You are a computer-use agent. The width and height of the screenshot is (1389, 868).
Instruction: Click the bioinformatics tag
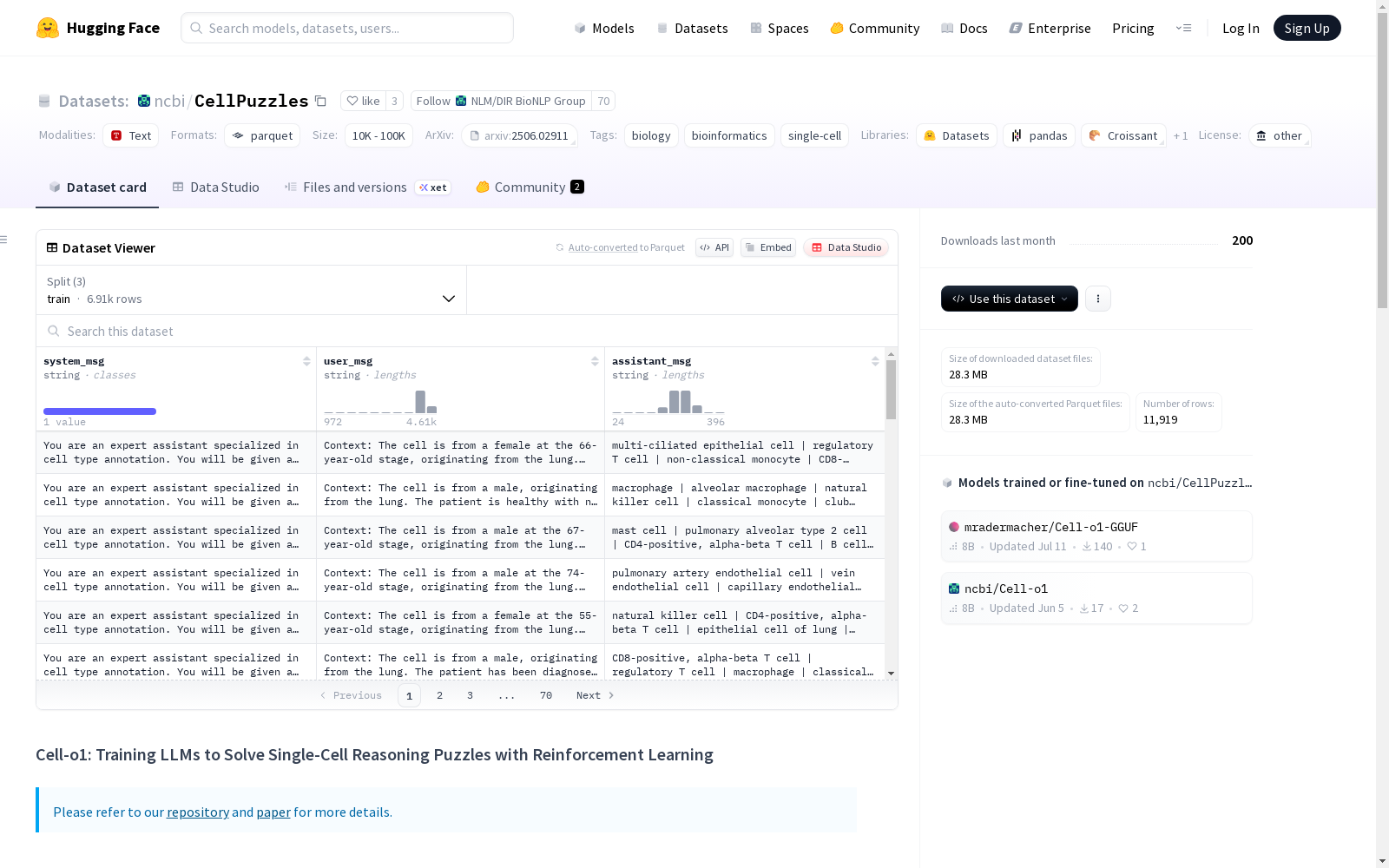pos(729,135)
